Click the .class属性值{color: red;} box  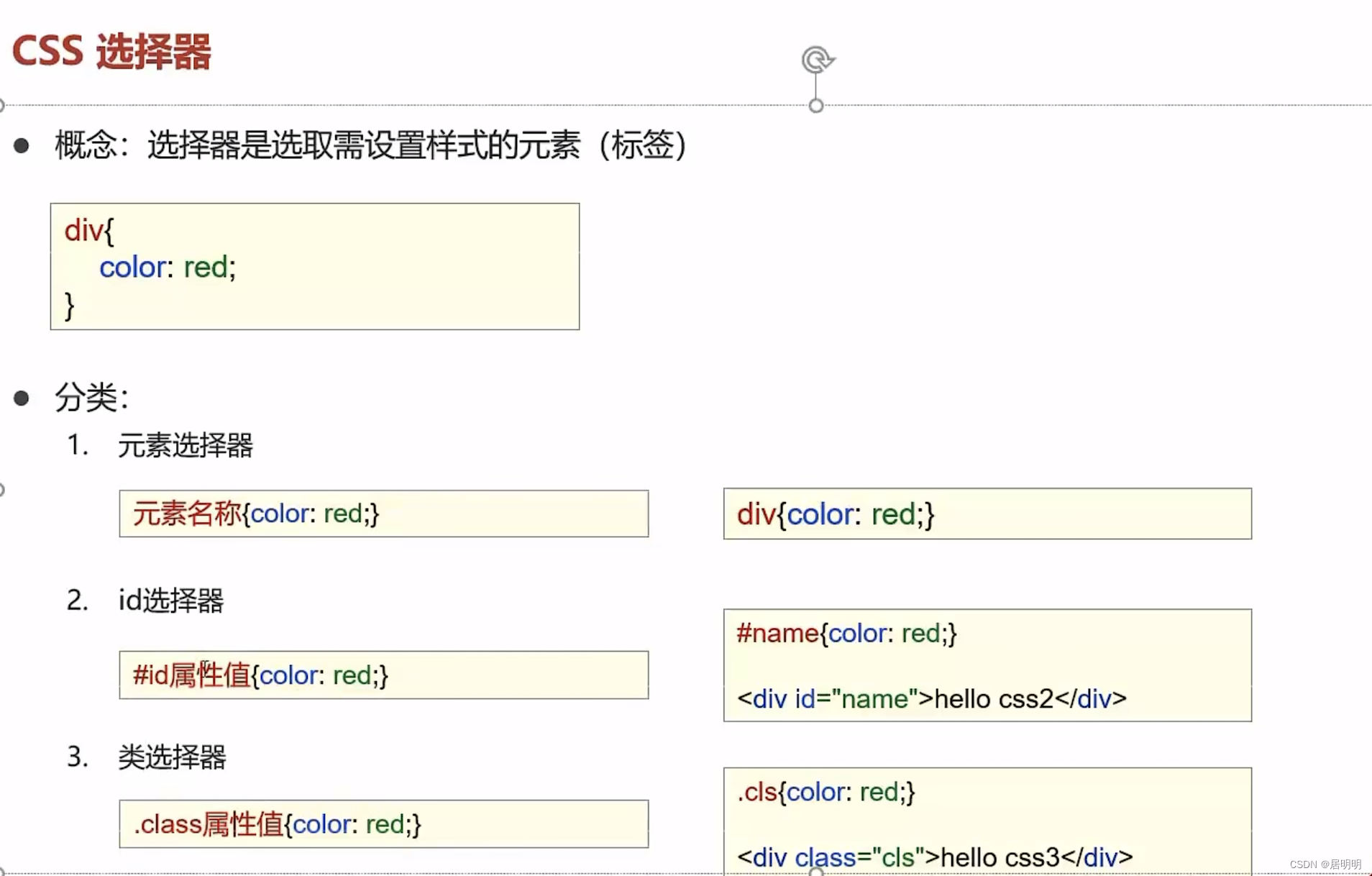click(383, 824)
